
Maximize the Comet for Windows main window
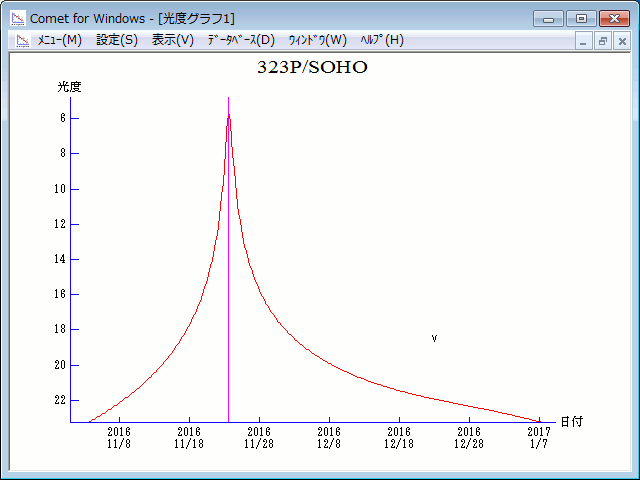(x=580, y=18)
